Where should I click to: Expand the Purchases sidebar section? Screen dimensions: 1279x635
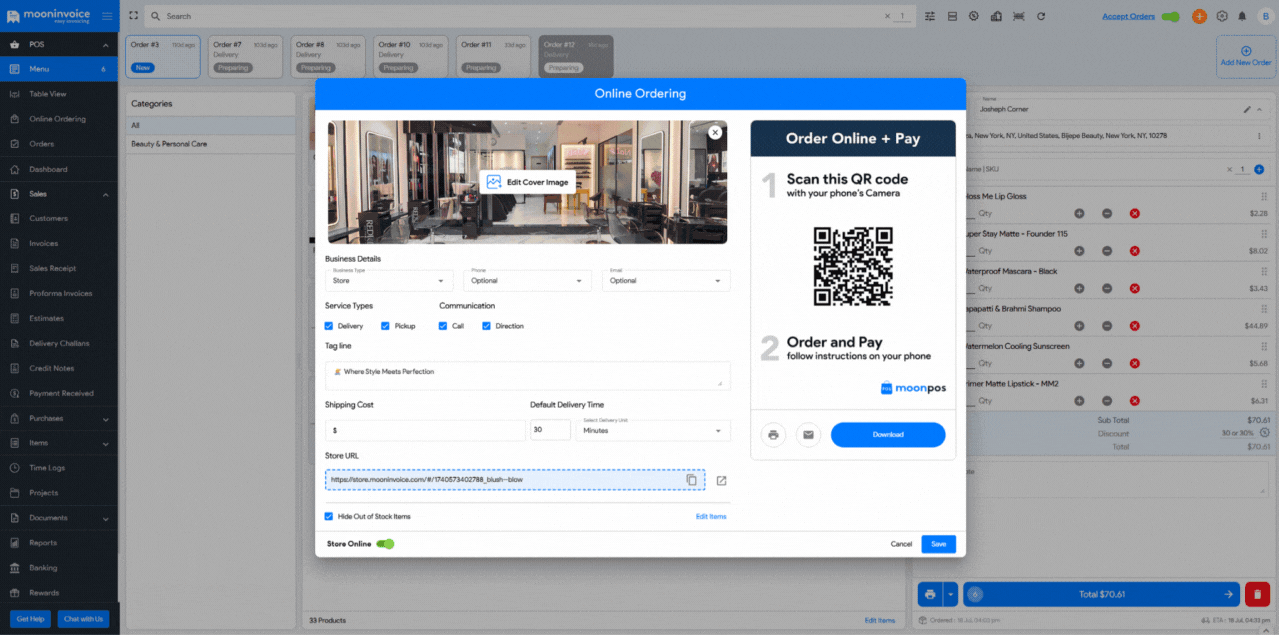[x=106, y=418]
